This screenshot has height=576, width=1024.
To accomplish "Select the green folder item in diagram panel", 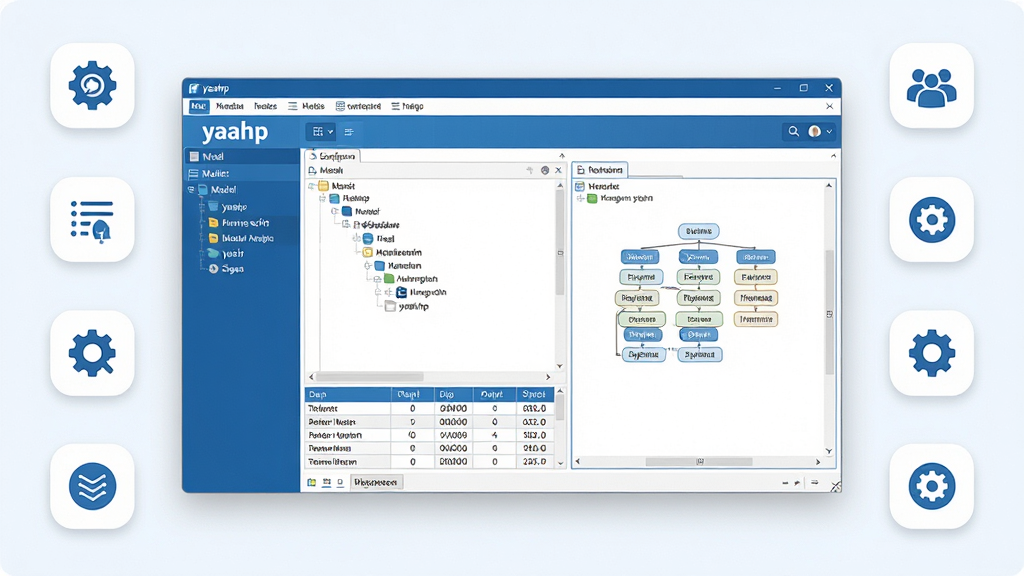I will pos(620,199).
